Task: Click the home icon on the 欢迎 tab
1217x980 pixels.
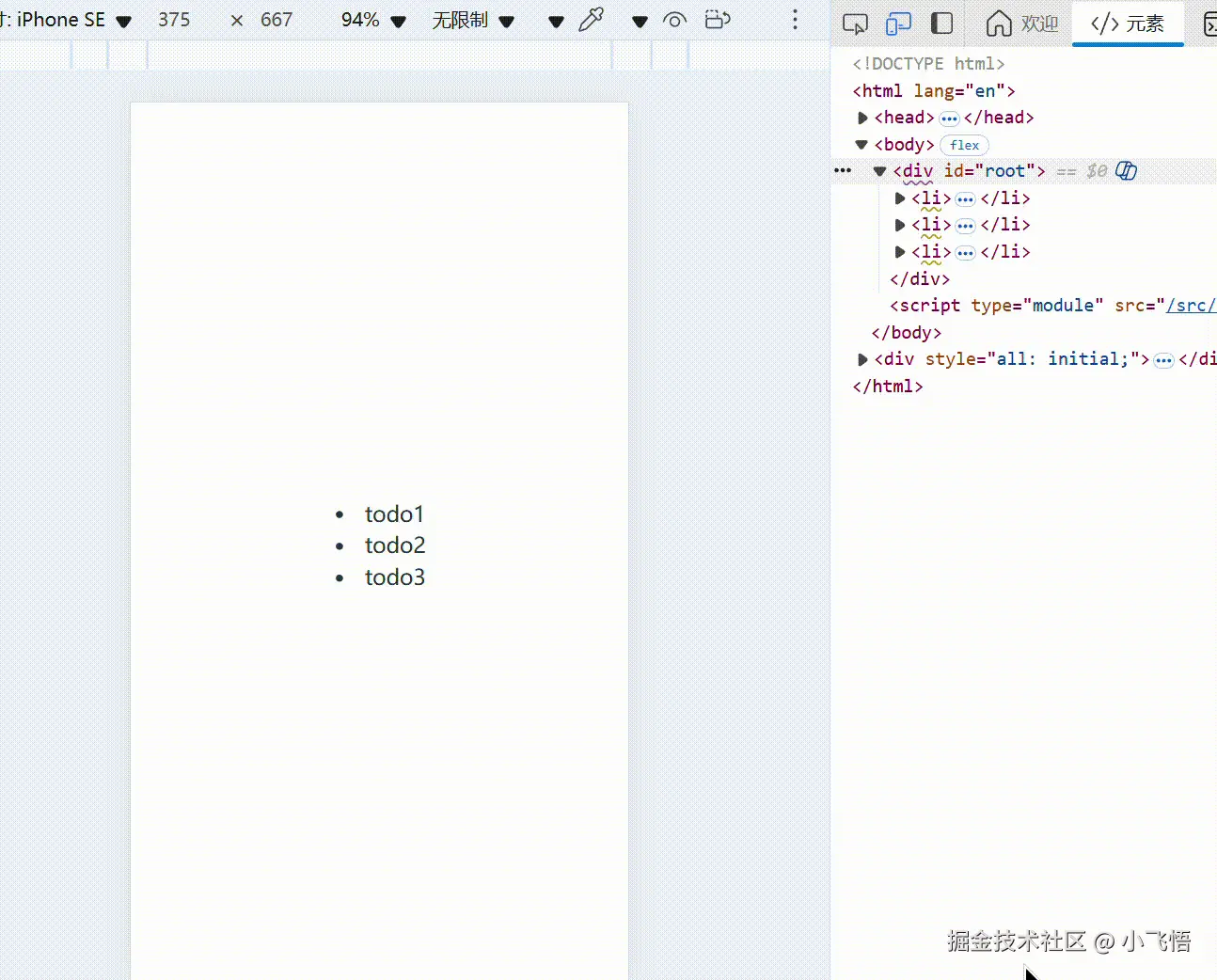Action: [999, 24]
